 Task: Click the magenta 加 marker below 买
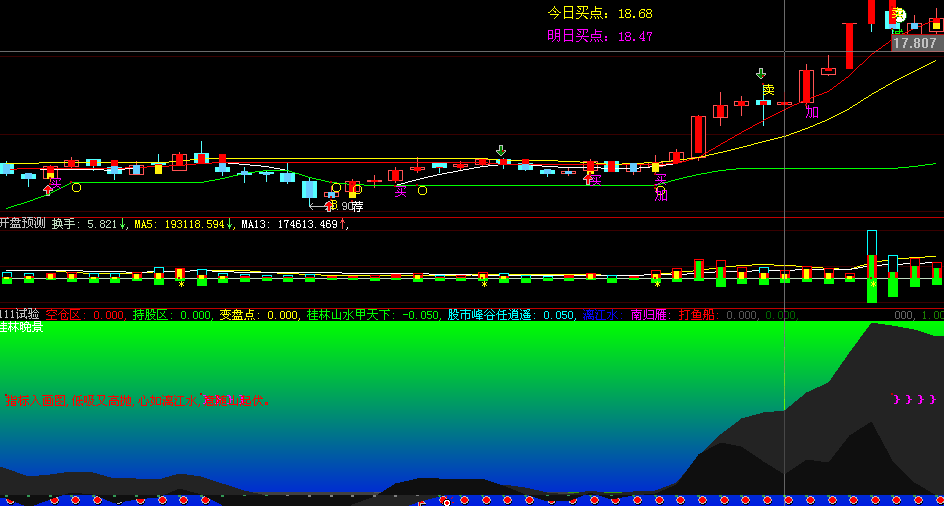[x=661, y=195]
